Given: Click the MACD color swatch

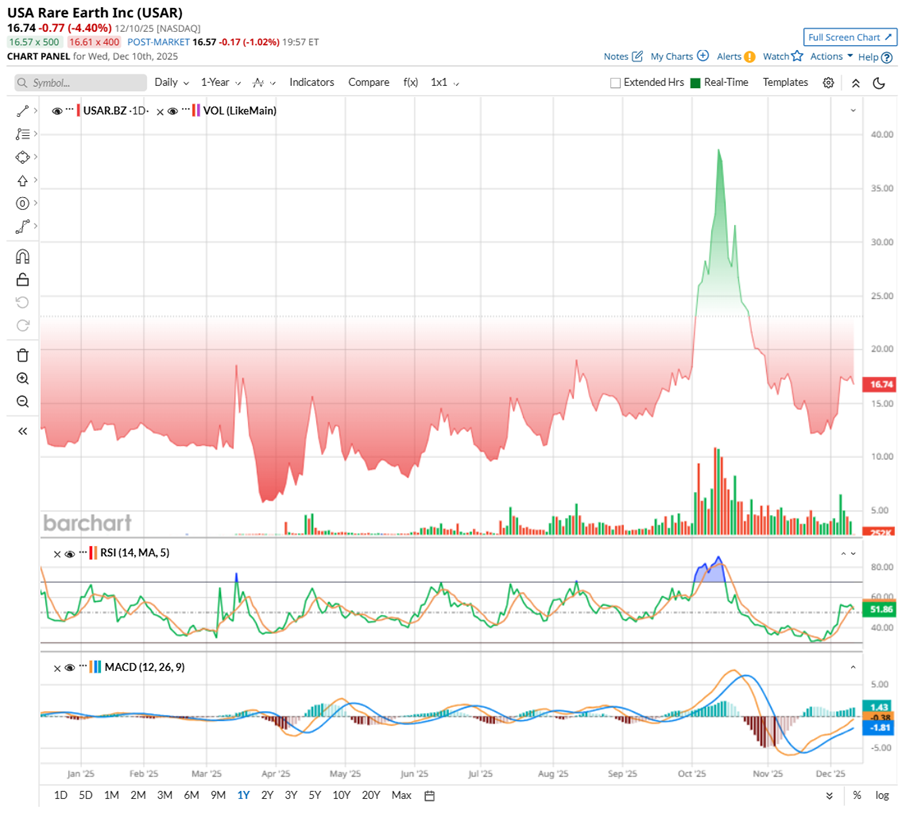Looking at the screenshot, I should pyautogui.click(x=95, y=667).
